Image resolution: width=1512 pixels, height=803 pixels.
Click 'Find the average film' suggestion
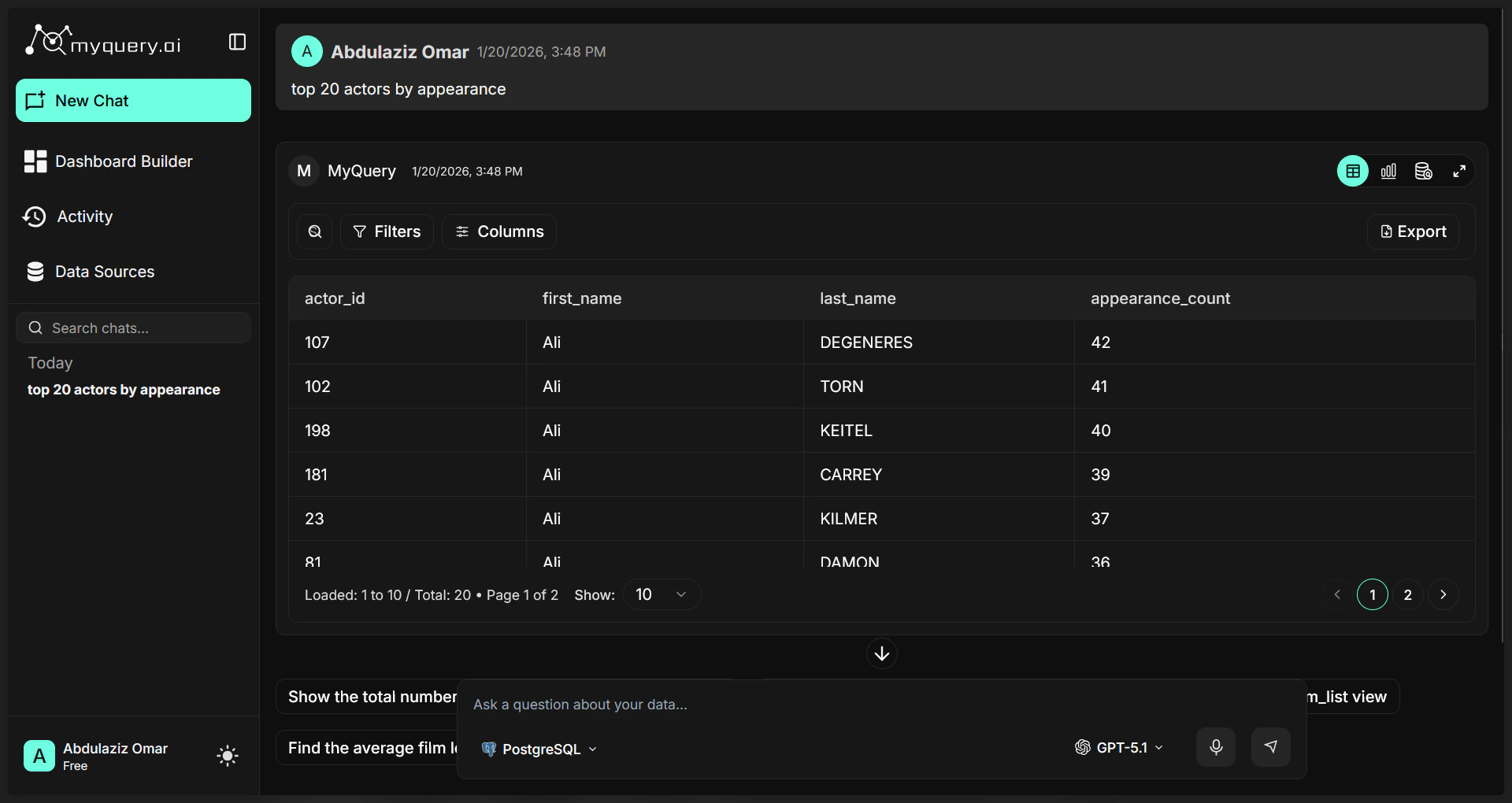pyautogui.click(x=367, y=748)
